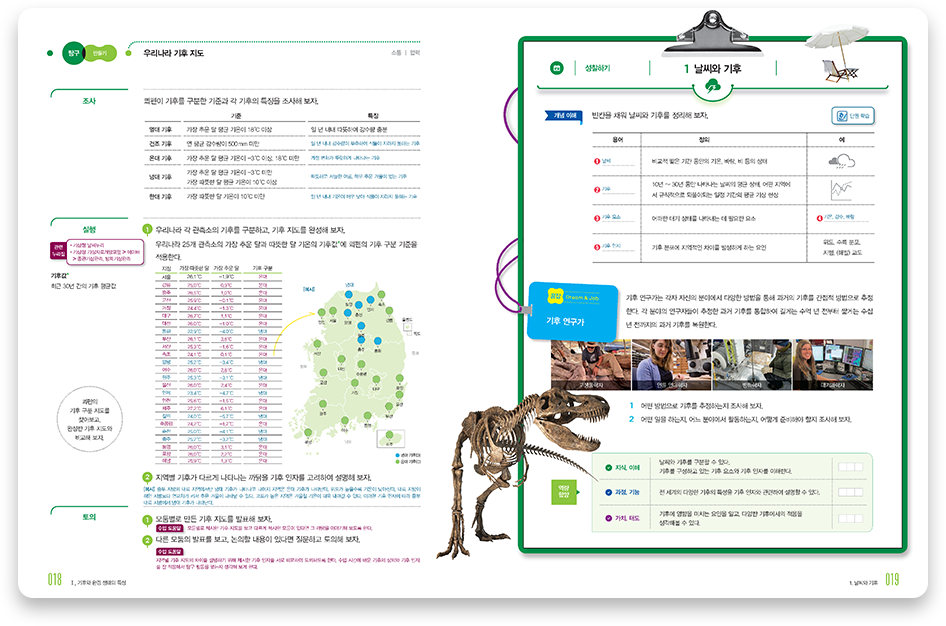Click the first 수업 도움말 tag
Viewport: 946px width, 626px height.
(x=170, y=528)
